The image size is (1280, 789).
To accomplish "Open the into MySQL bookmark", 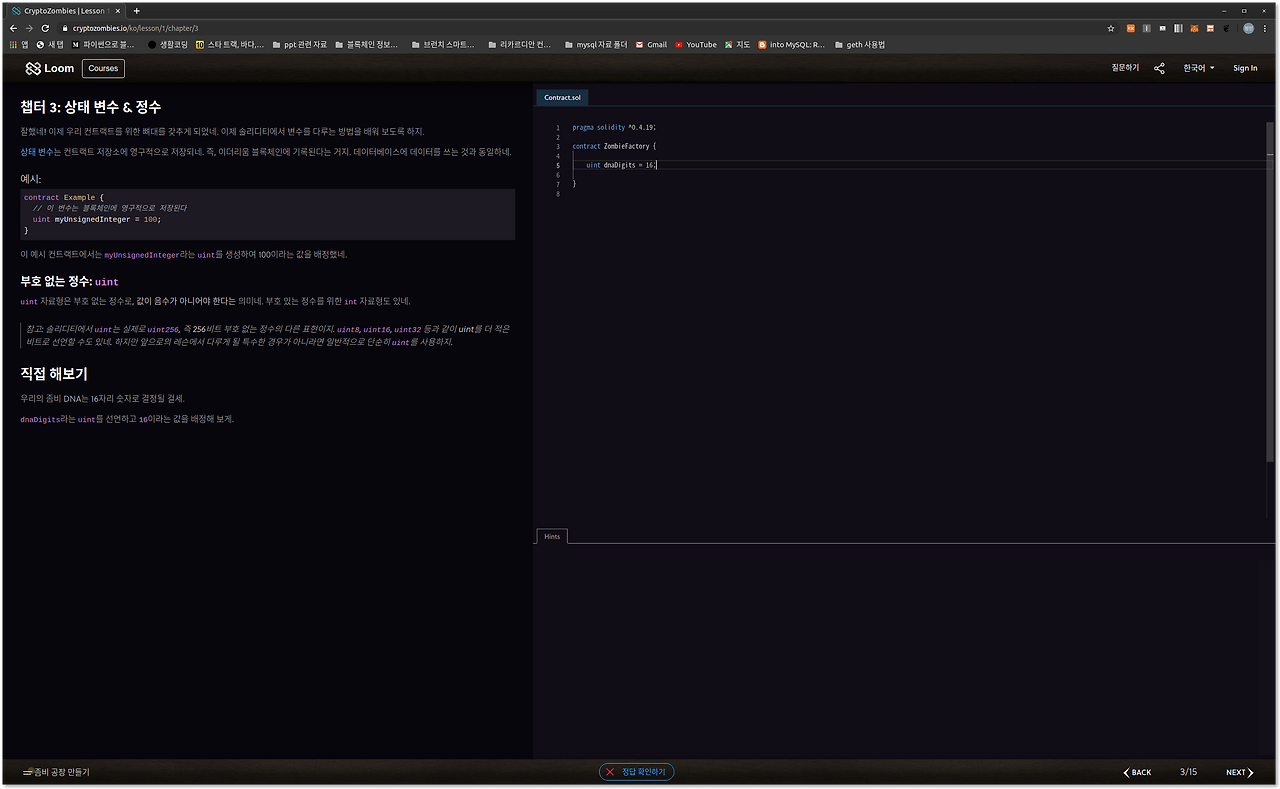I will pos(792,44).
